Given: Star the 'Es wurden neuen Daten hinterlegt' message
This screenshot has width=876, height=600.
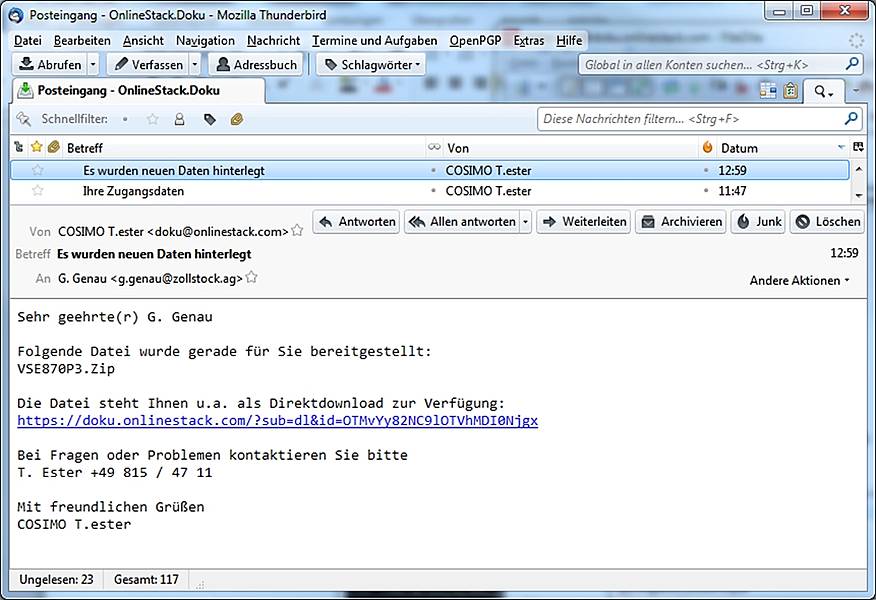Looking at the screenshot, I should point(37,170).
